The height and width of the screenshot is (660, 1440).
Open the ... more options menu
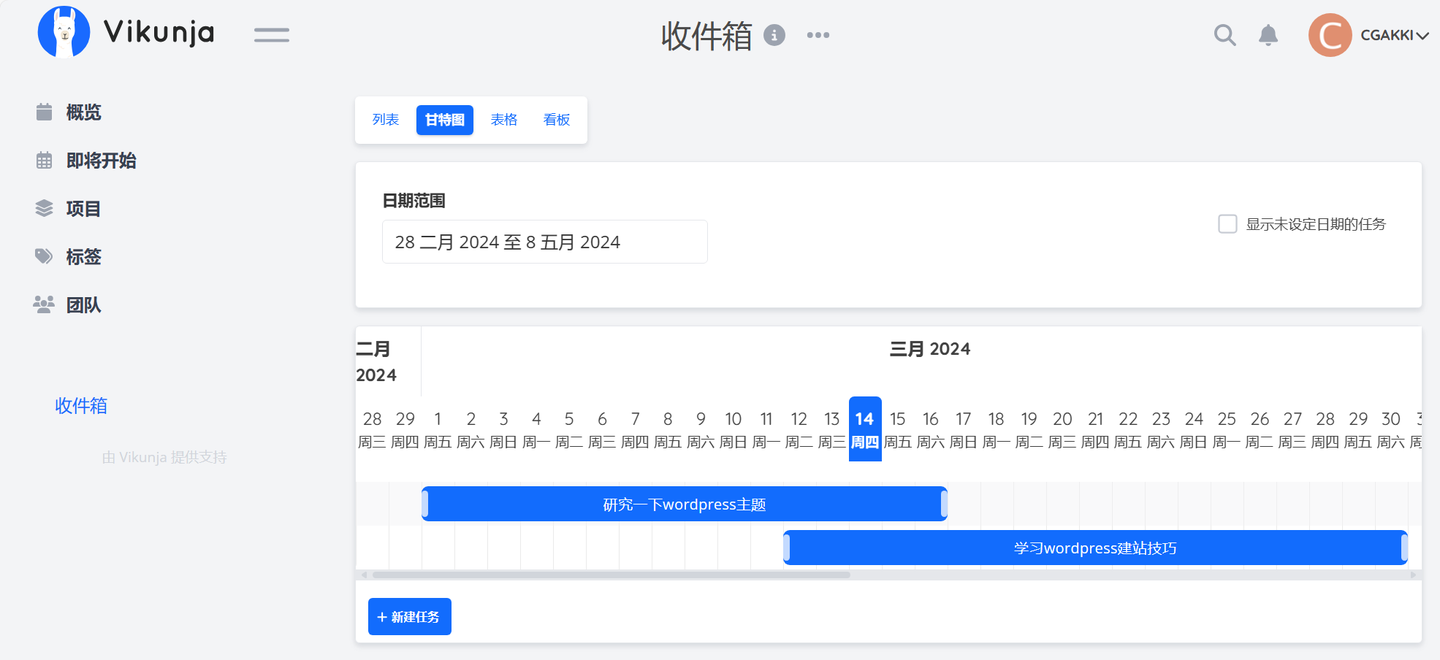click(818, 34)
